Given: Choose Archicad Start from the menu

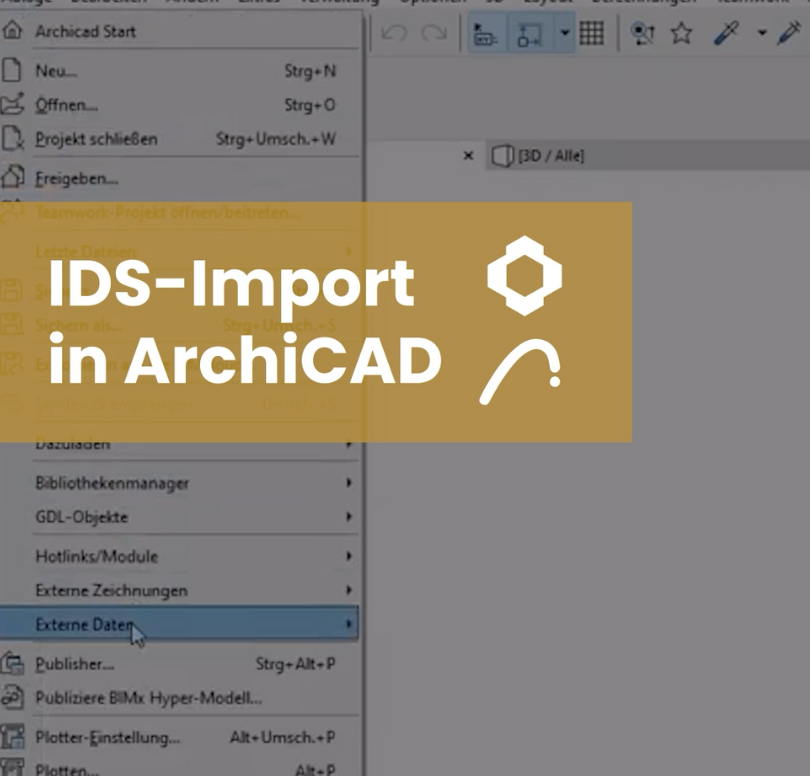Looking at the screenshot, I should click(x=179, y=31).
